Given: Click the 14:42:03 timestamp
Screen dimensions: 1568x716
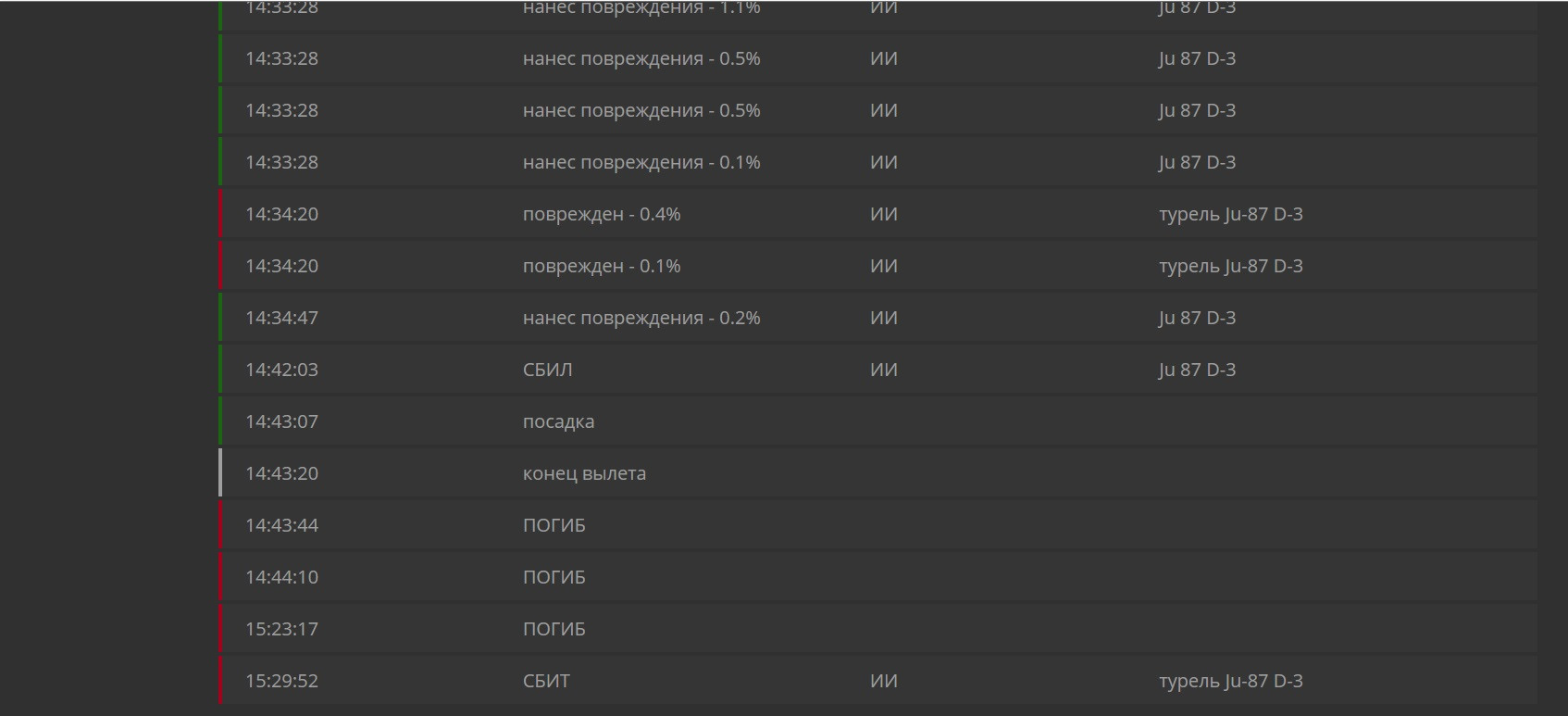Looking at the screenshot, I should tap(281, 370).
